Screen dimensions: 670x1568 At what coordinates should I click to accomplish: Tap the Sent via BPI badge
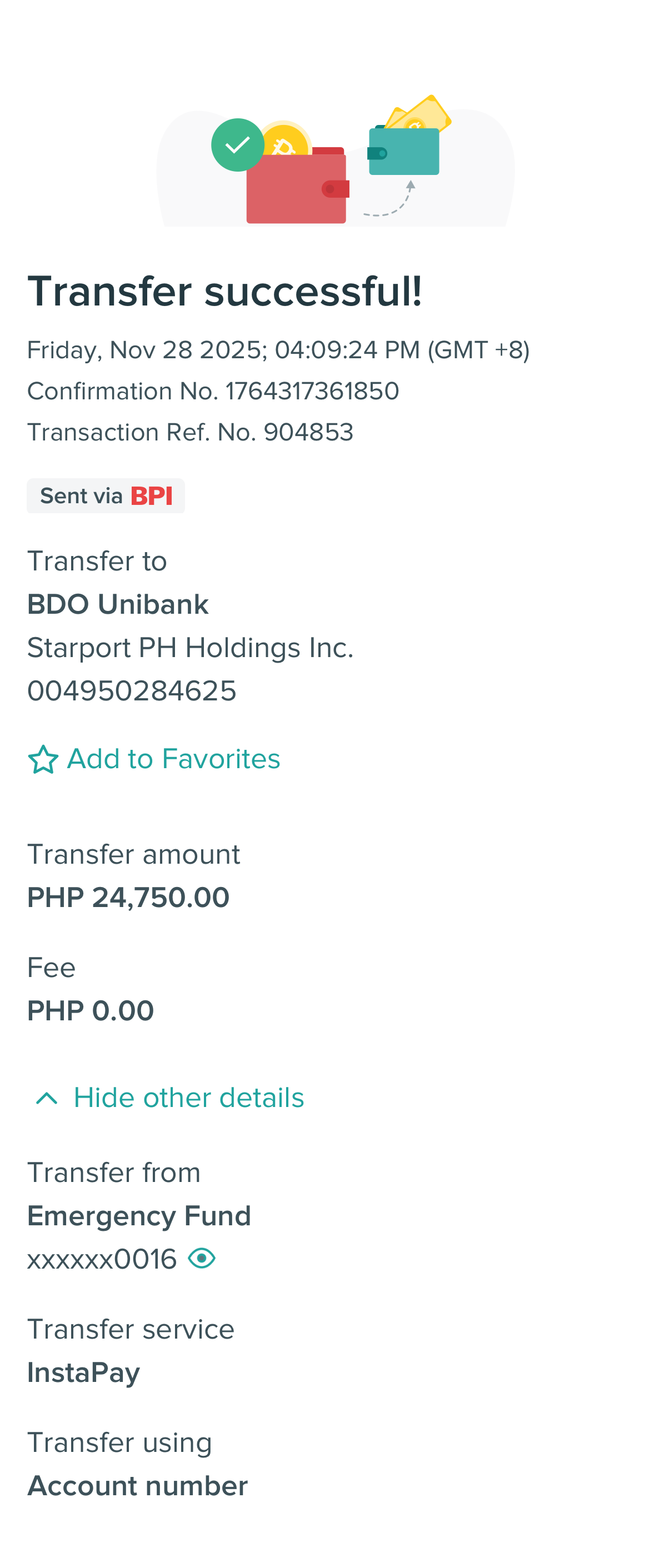point(106,496)
